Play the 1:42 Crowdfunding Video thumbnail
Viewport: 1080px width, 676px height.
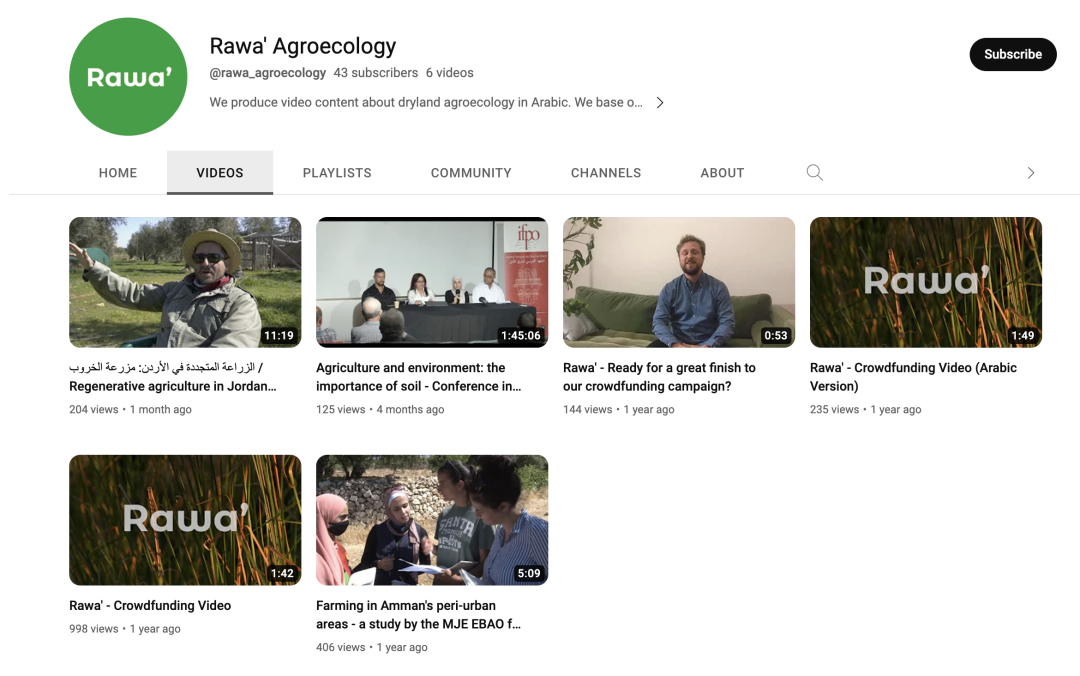(185, 520)
